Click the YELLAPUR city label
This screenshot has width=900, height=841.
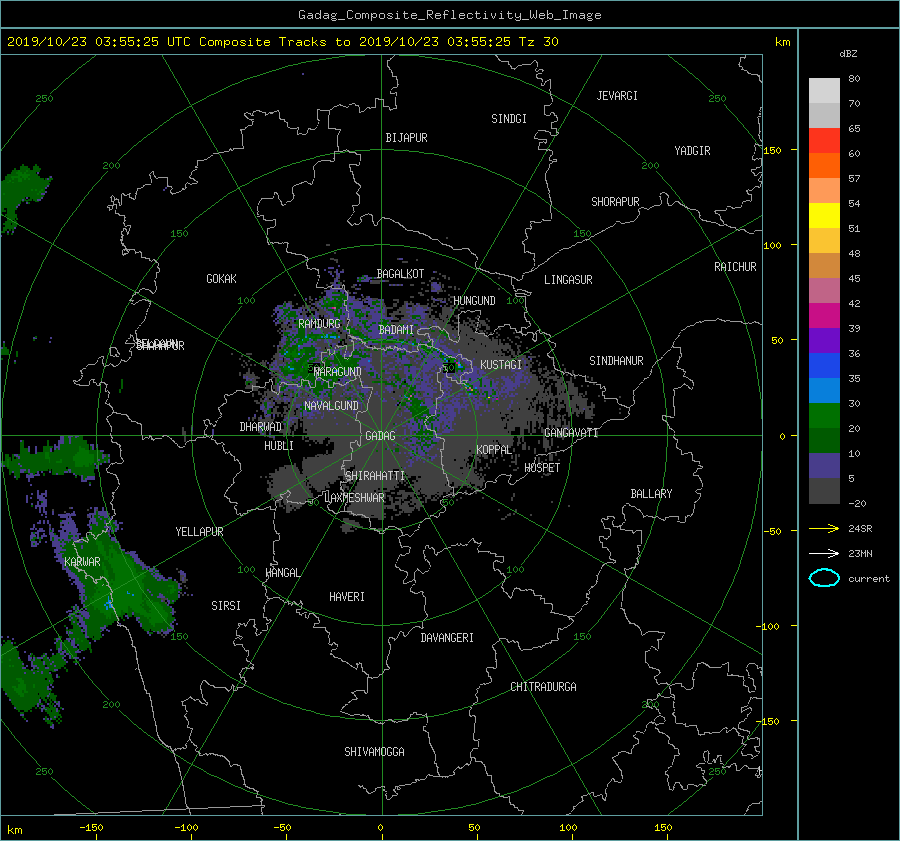pyautogui.click(x=199, y=532)
